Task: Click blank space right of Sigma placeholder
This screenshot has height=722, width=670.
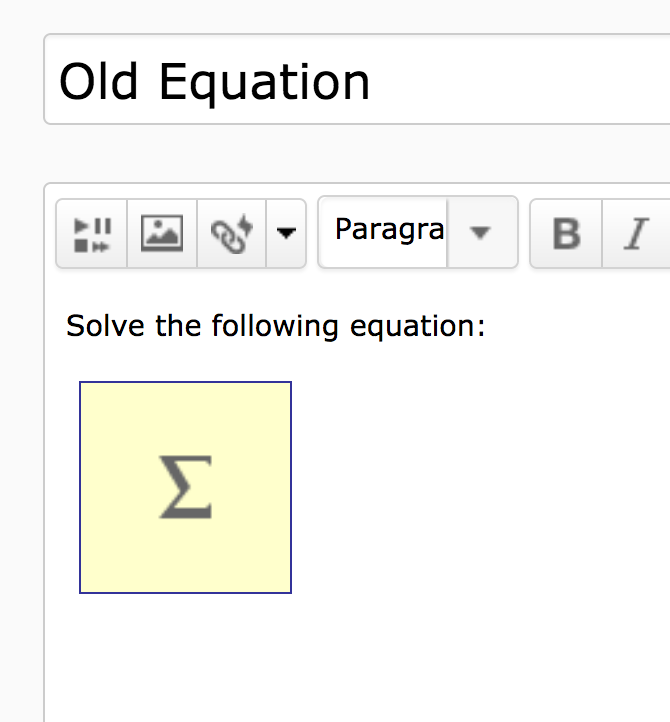Action: point(480,487)
